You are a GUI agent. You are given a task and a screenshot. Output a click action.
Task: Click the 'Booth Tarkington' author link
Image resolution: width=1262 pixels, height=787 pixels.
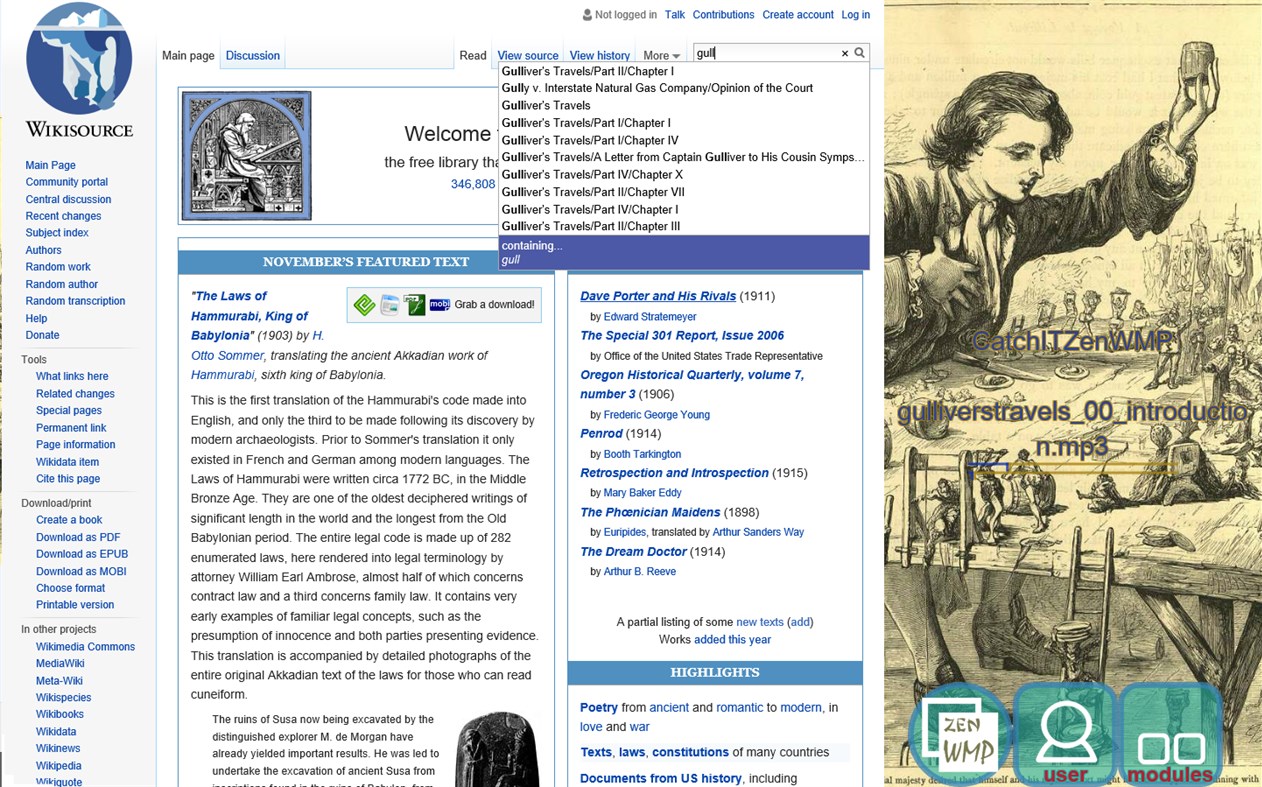pos(642,454)
